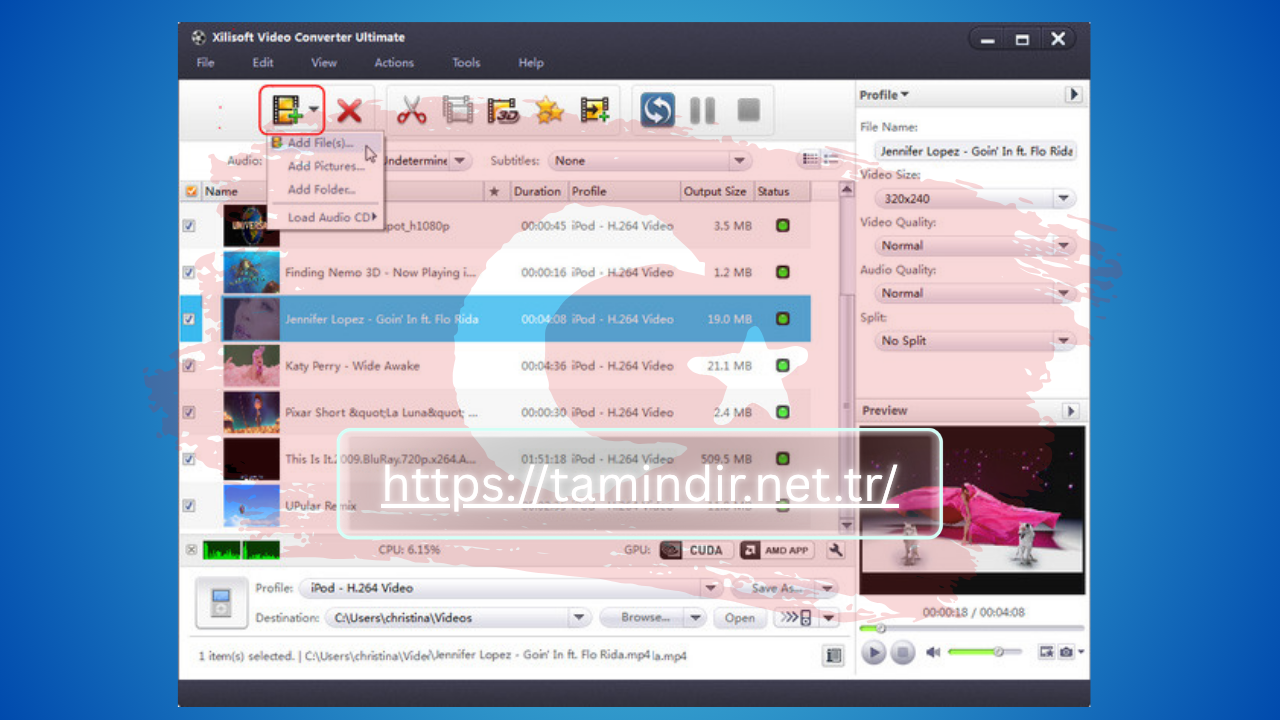The width and height of the screenshot is (1280, 720).
Task: Stop the preview playback
Action: tap(902, 652)
